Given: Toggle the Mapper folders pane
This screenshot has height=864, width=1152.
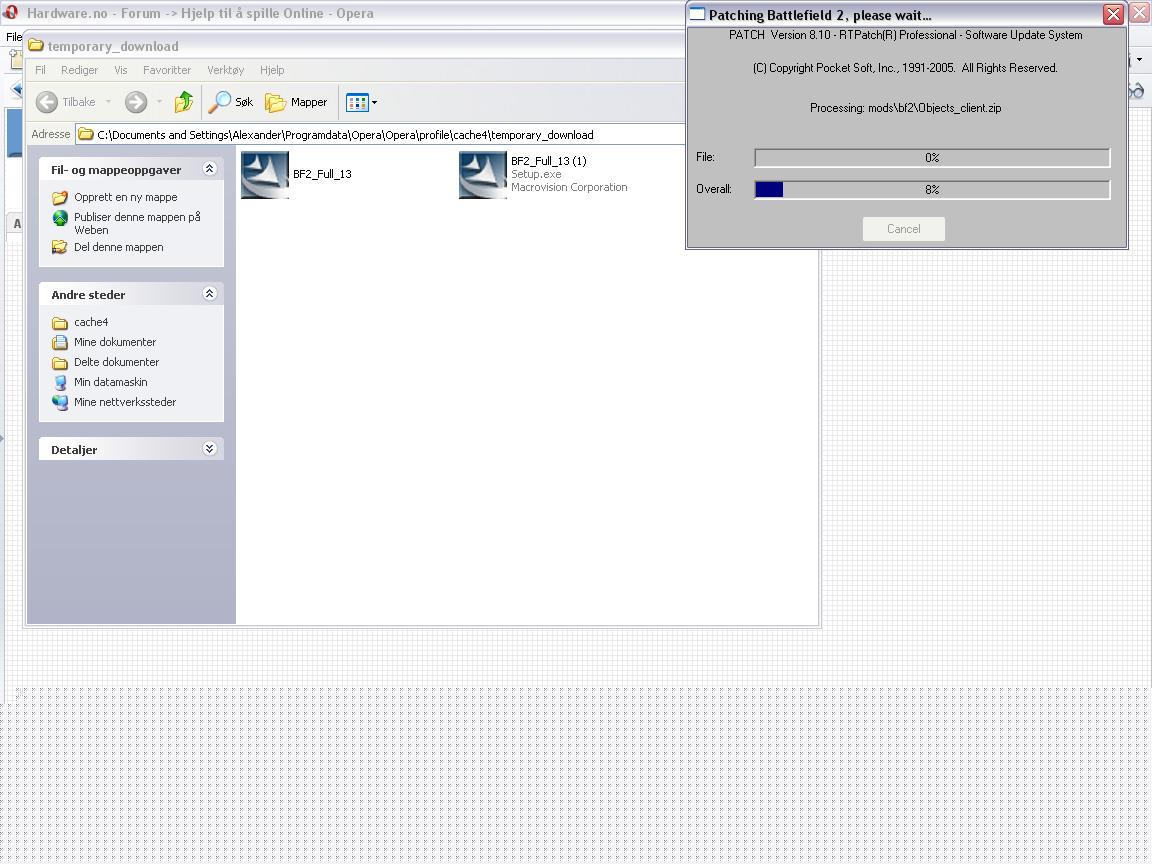Looking at the screenshot, I should pos(296,102).
